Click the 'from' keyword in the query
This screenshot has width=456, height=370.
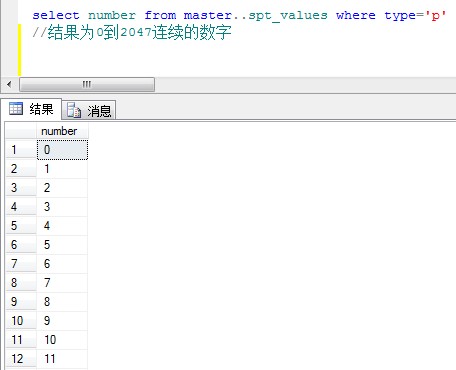(x=160, y=15)
